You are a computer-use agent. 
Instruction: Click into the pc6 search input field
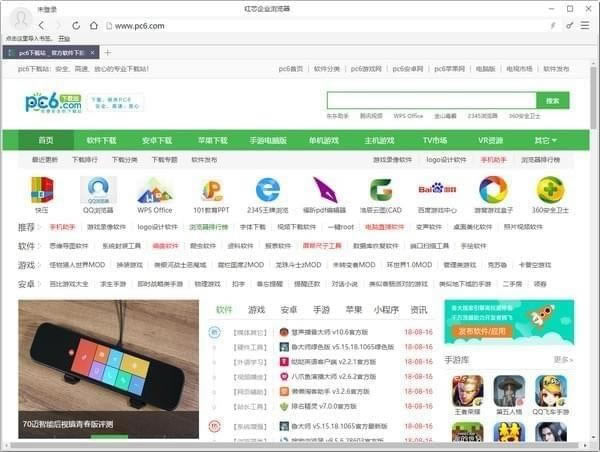coord(430,100)
